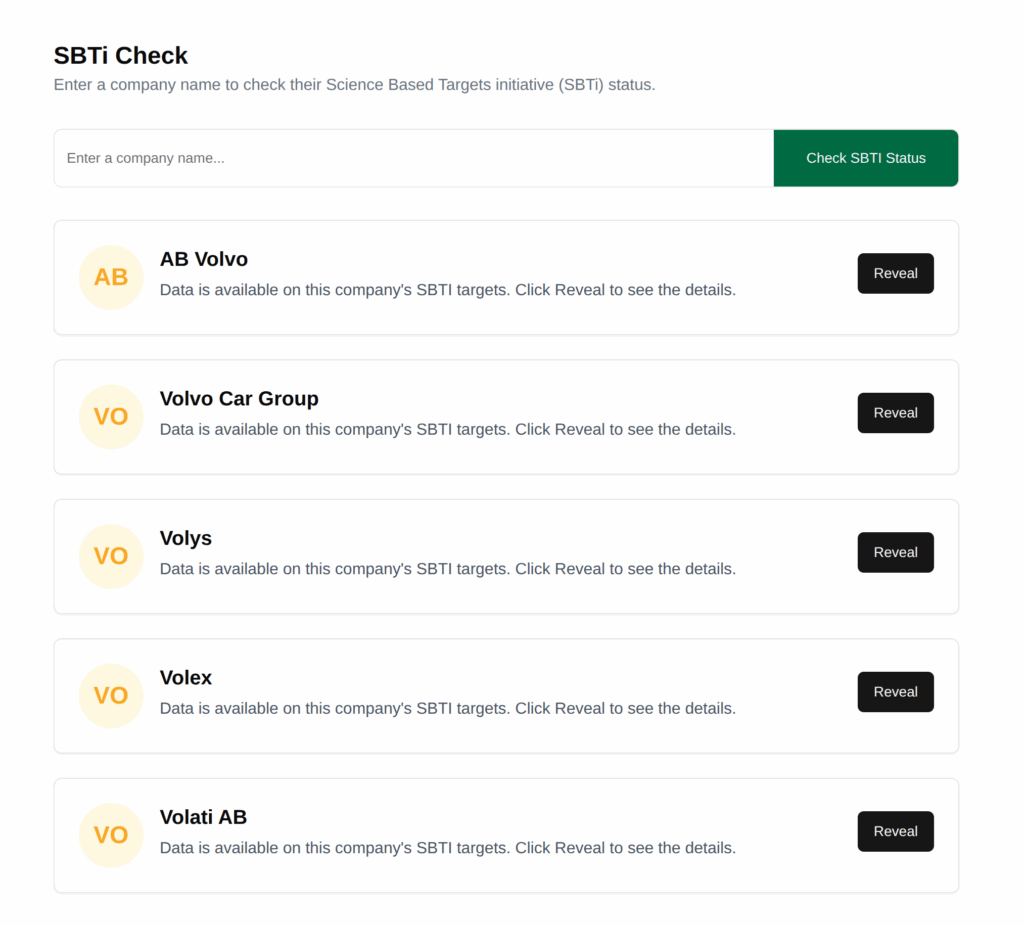Image resolution: width=1024 pixels, height=926 pixels.
Task: Select the Volys search result entry
Action: coord(506,556)
